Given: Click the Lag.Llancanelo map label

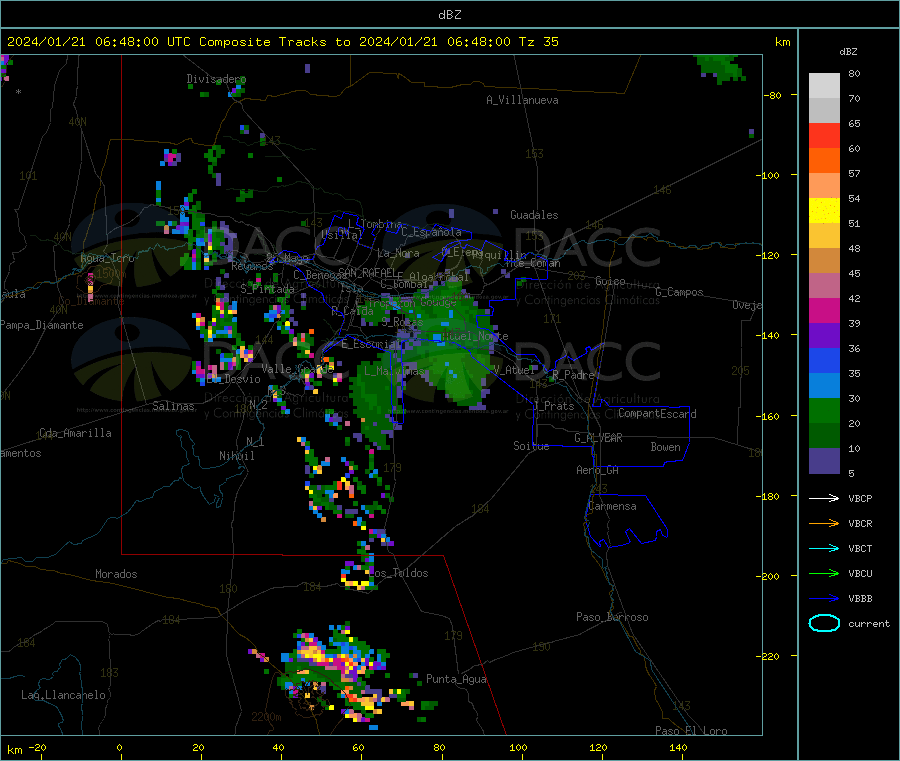Looking at the screenshot, I should pyautogui.click(x=64, y=695).
